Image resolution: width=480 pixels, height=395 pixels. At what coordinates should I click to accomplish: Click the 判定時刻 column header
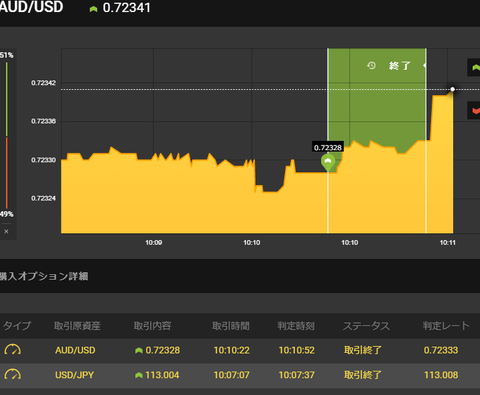coord(296,326)
